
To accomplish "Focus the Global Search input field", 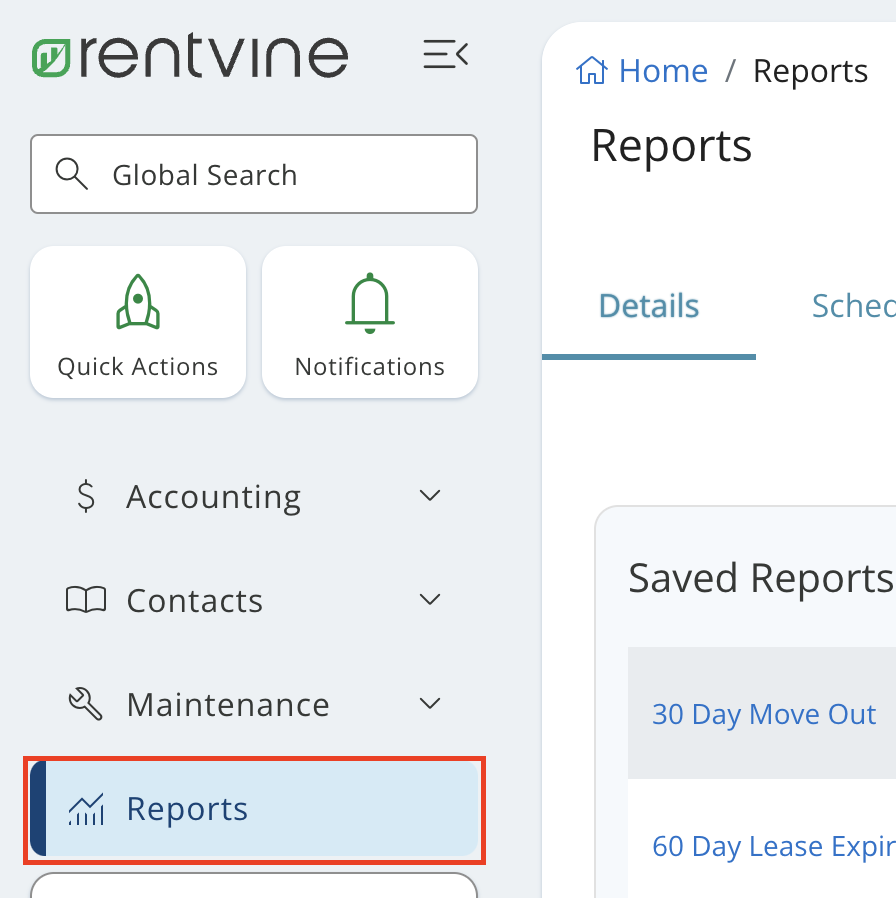I will coord(280,175).
